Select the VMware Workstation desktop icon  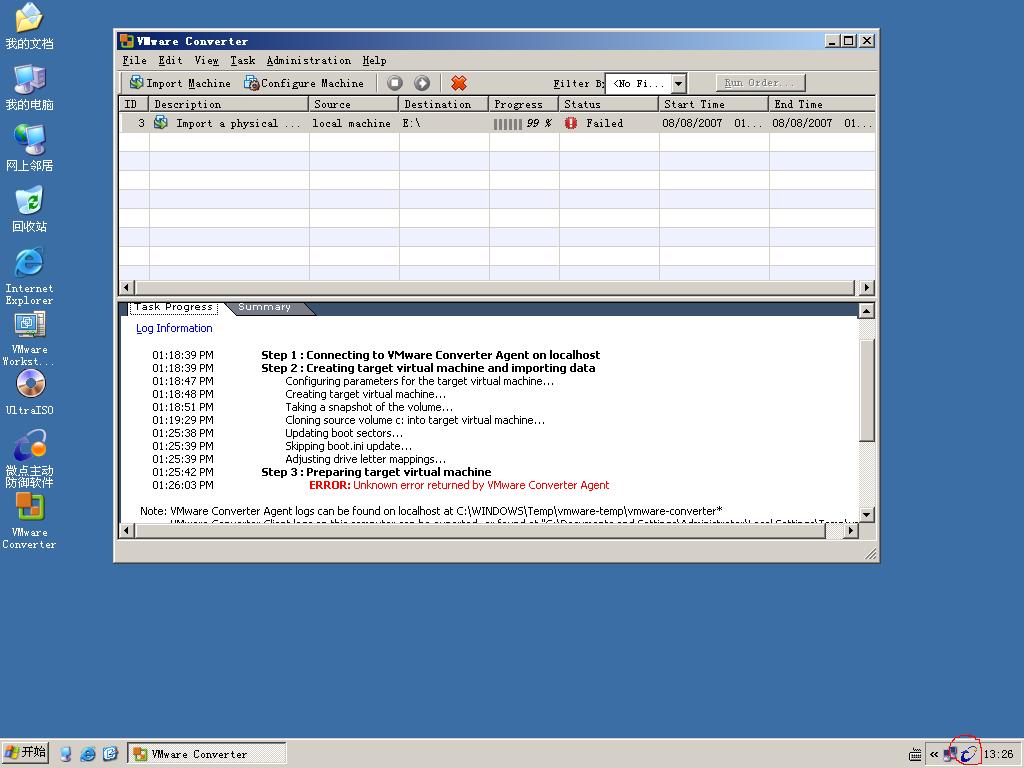pyautogui.click(x=29, y=338)
